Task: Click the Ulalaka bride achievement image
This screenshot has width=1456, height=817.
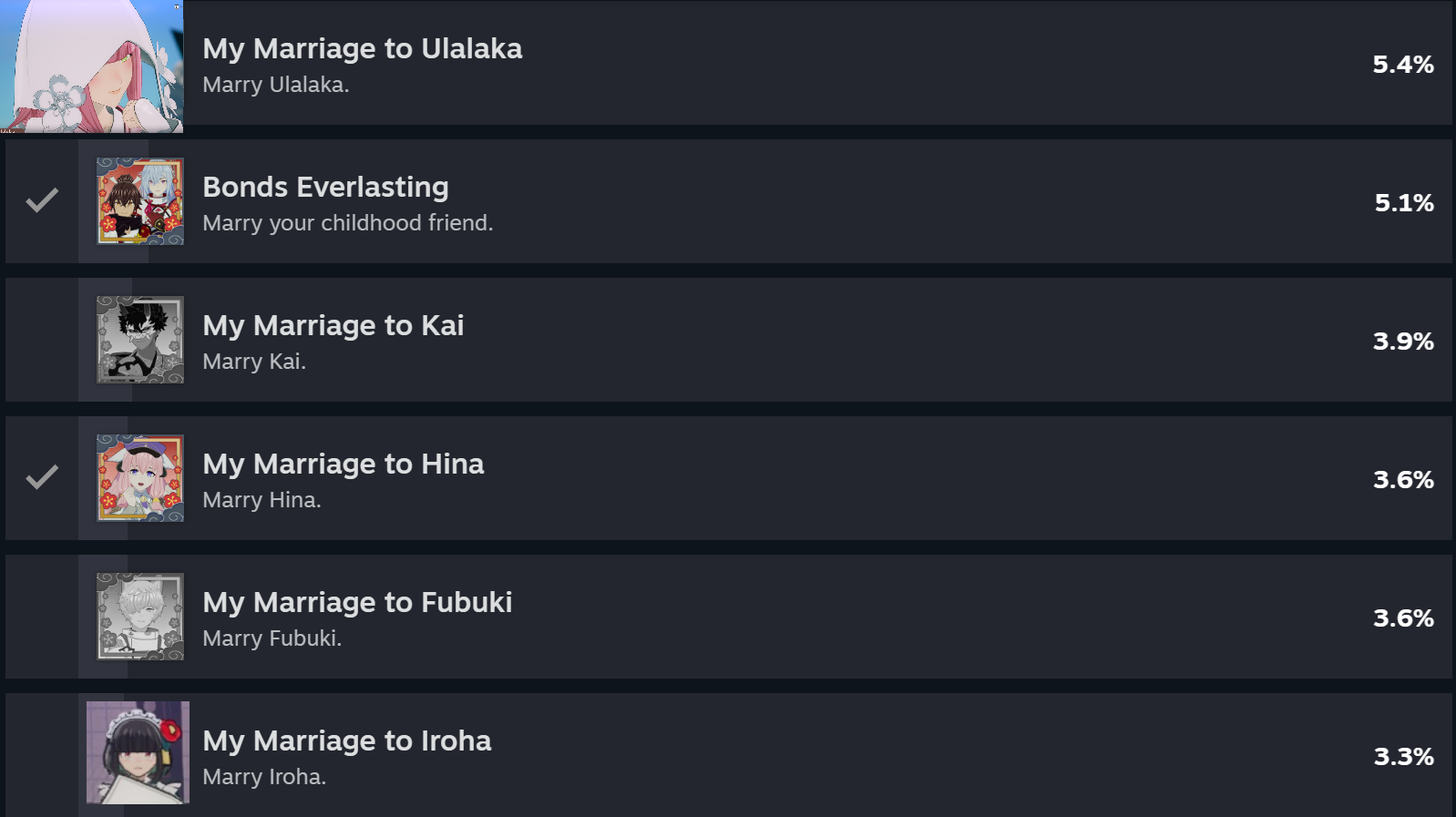Action: [91, 66]
